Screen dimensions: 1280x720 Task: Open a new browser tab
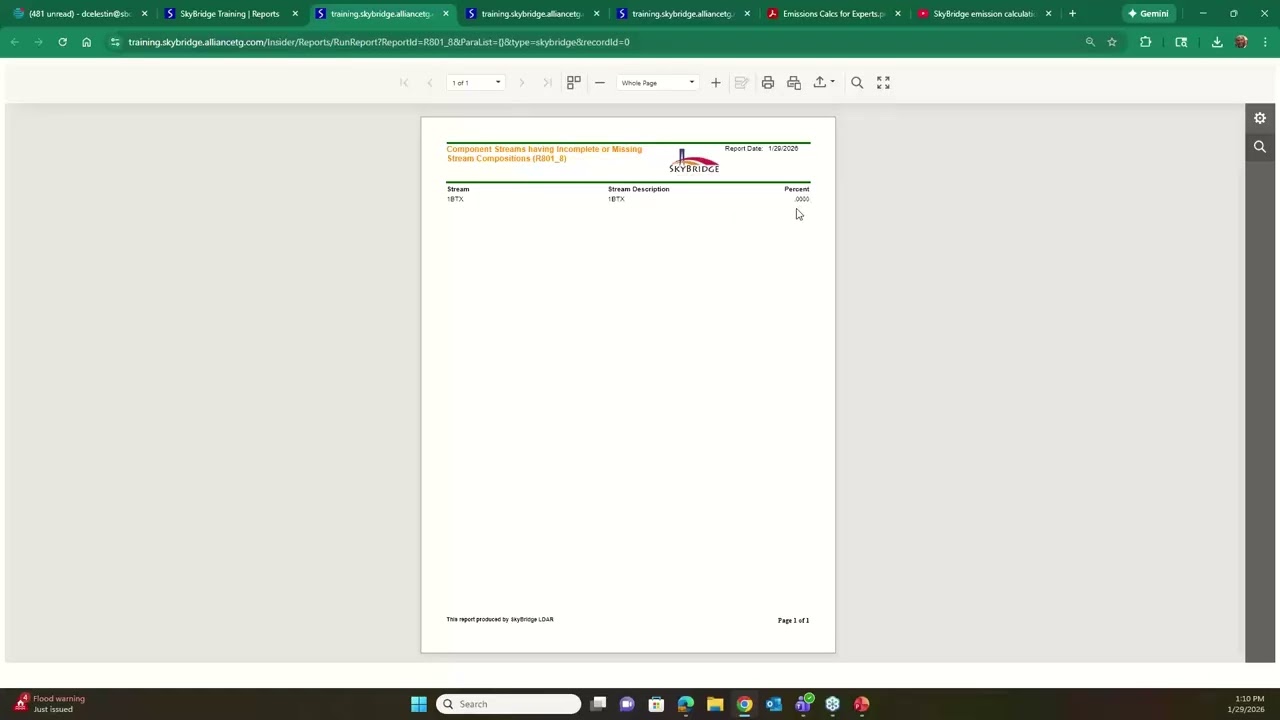[1072, 14]
